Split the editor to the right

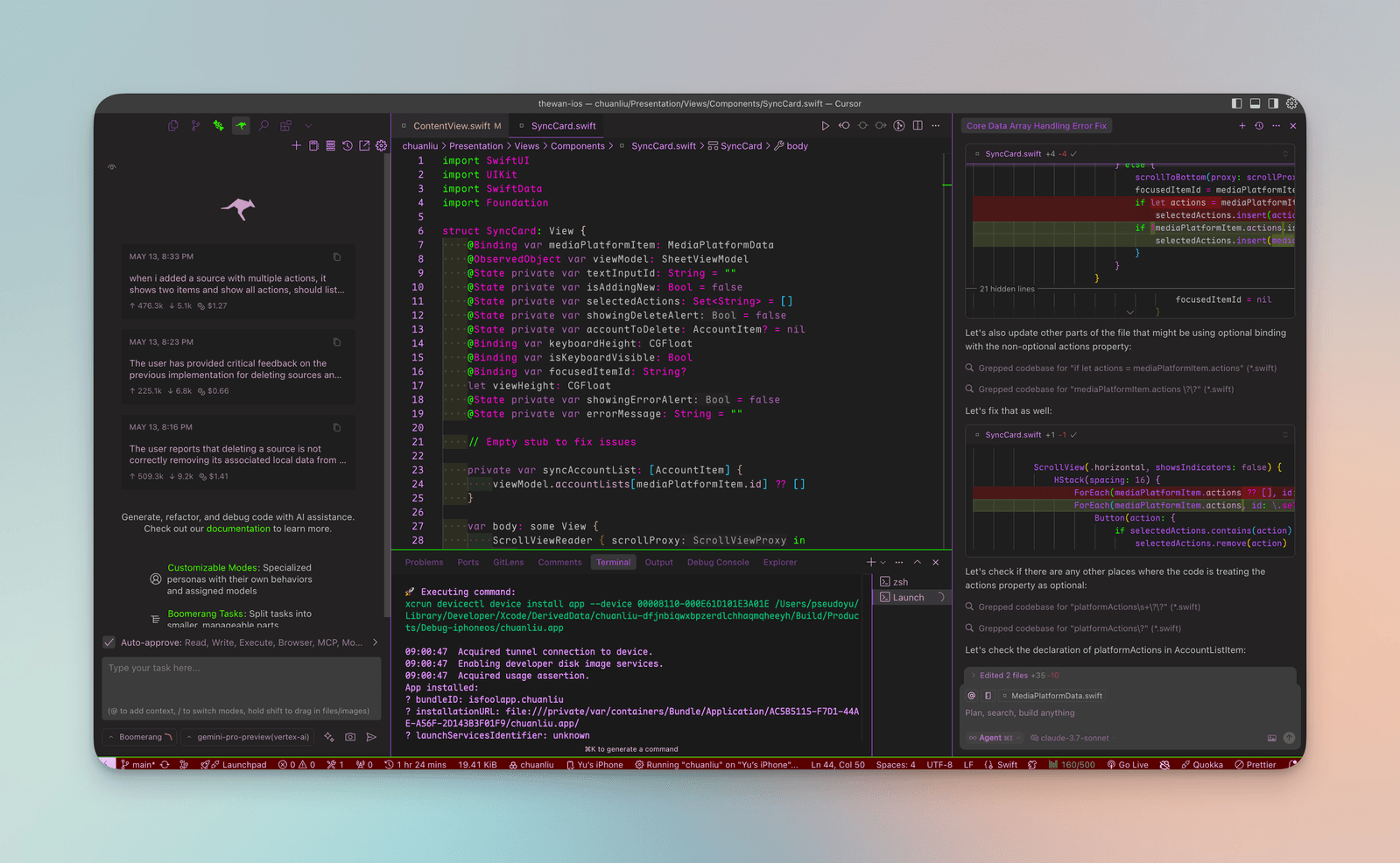[x=918, y=126]
